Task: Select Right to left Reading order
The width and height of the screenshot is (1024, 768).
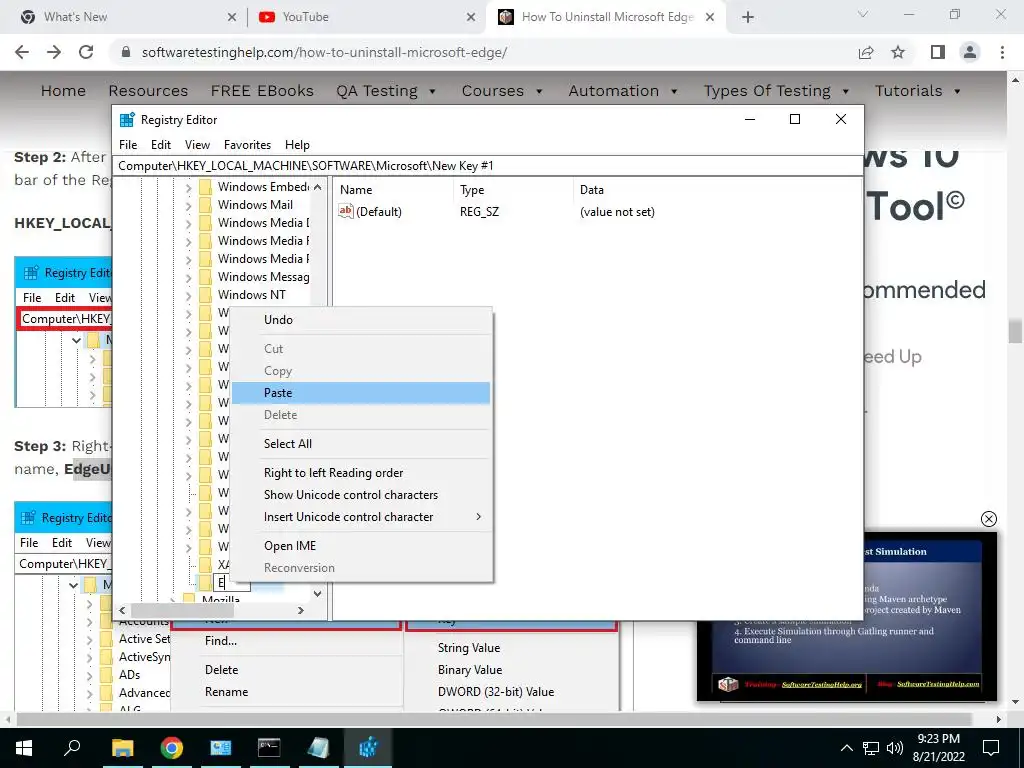Action: tap(361, 473)
